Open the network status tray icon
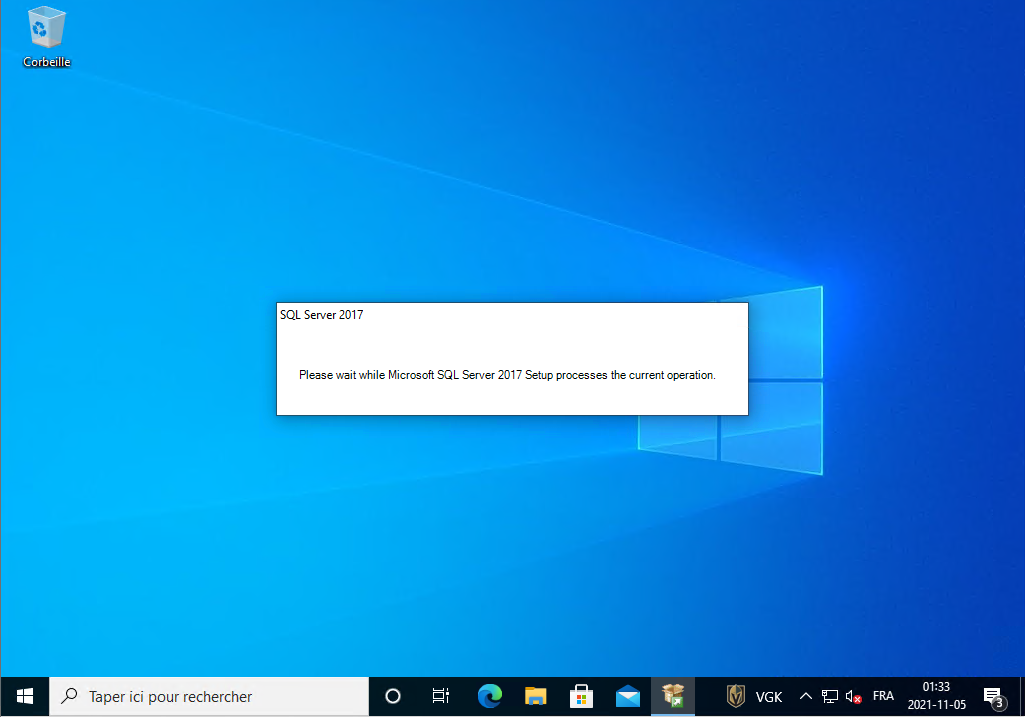1025x717 pixels. pyautogui.click(x=830, y=696)
